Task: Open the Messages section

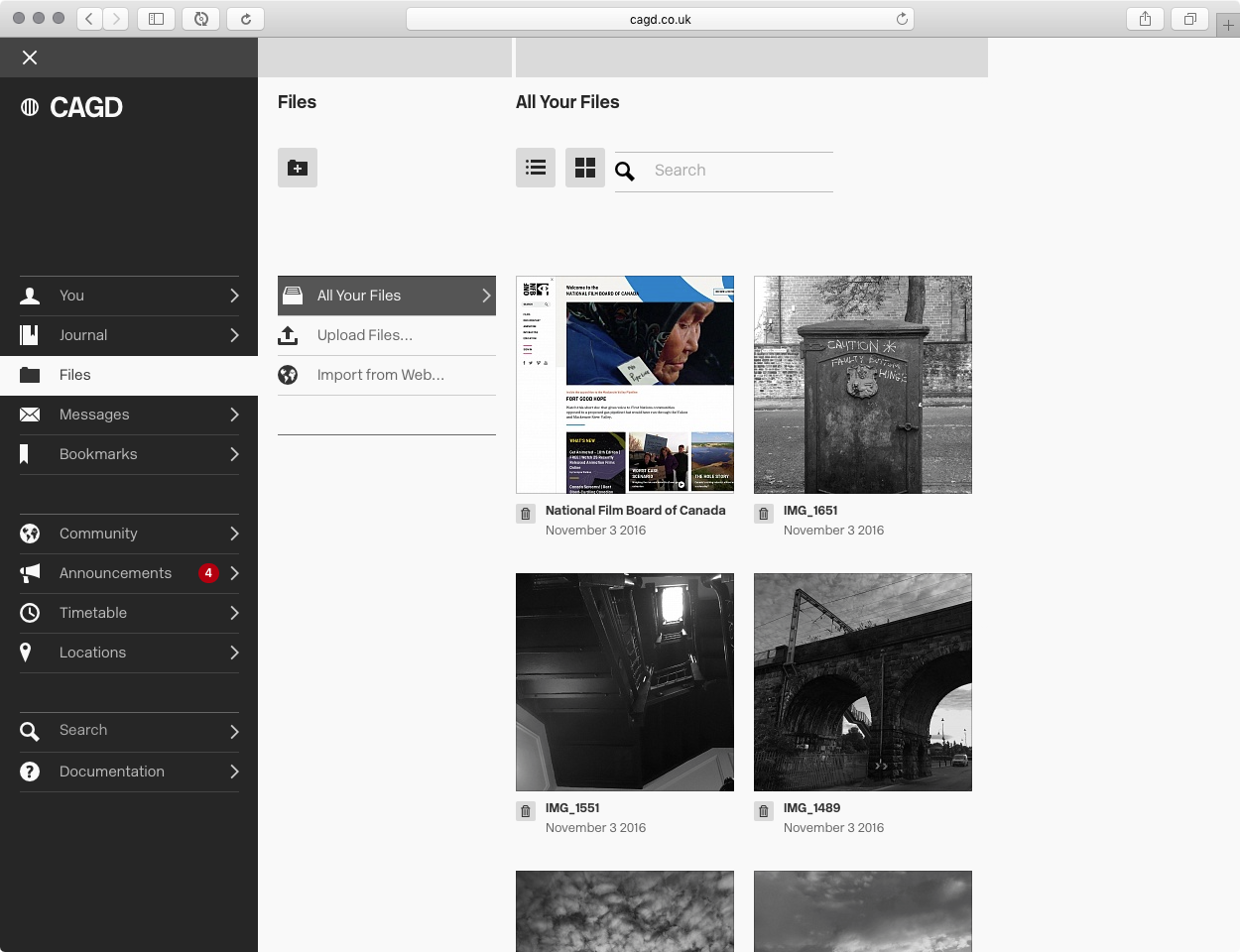Action: [x=129, y=415]
